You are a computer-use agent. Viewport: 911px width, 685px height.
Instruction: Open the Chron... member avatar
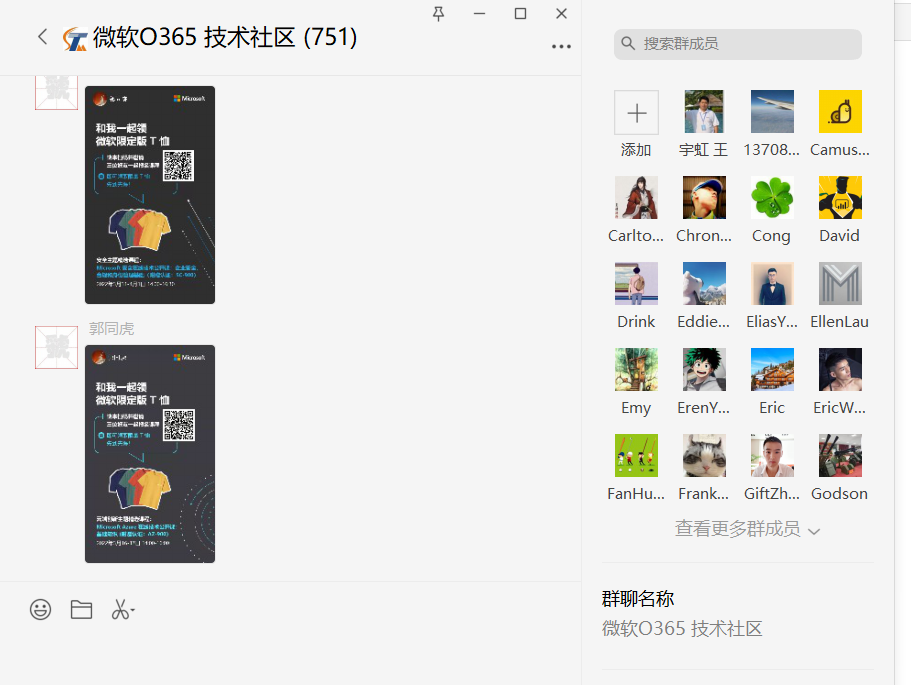pos(704,198)
